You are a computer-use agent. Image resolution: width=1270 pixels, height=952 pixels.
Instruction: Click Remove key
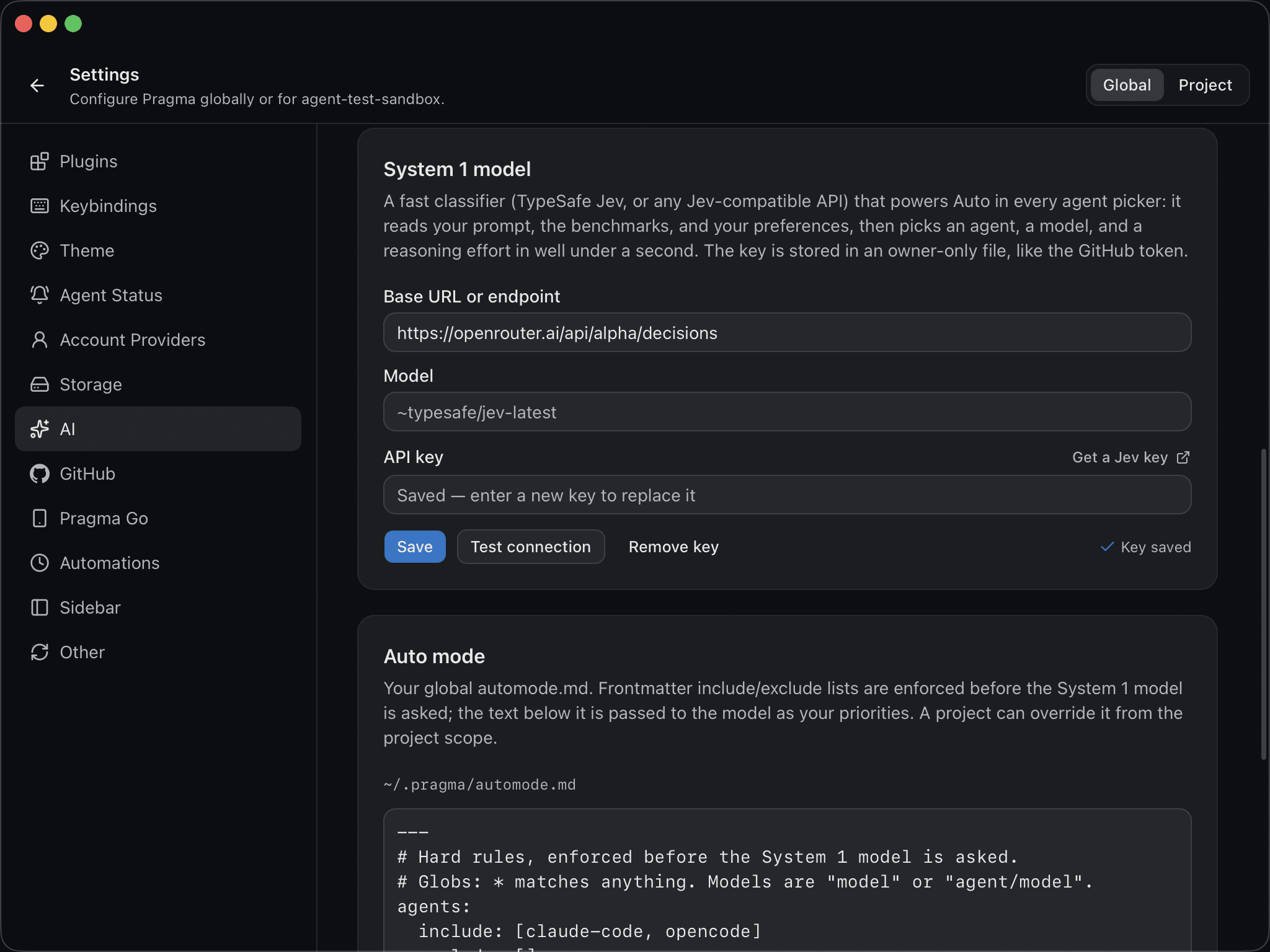[x=673, y=547]
